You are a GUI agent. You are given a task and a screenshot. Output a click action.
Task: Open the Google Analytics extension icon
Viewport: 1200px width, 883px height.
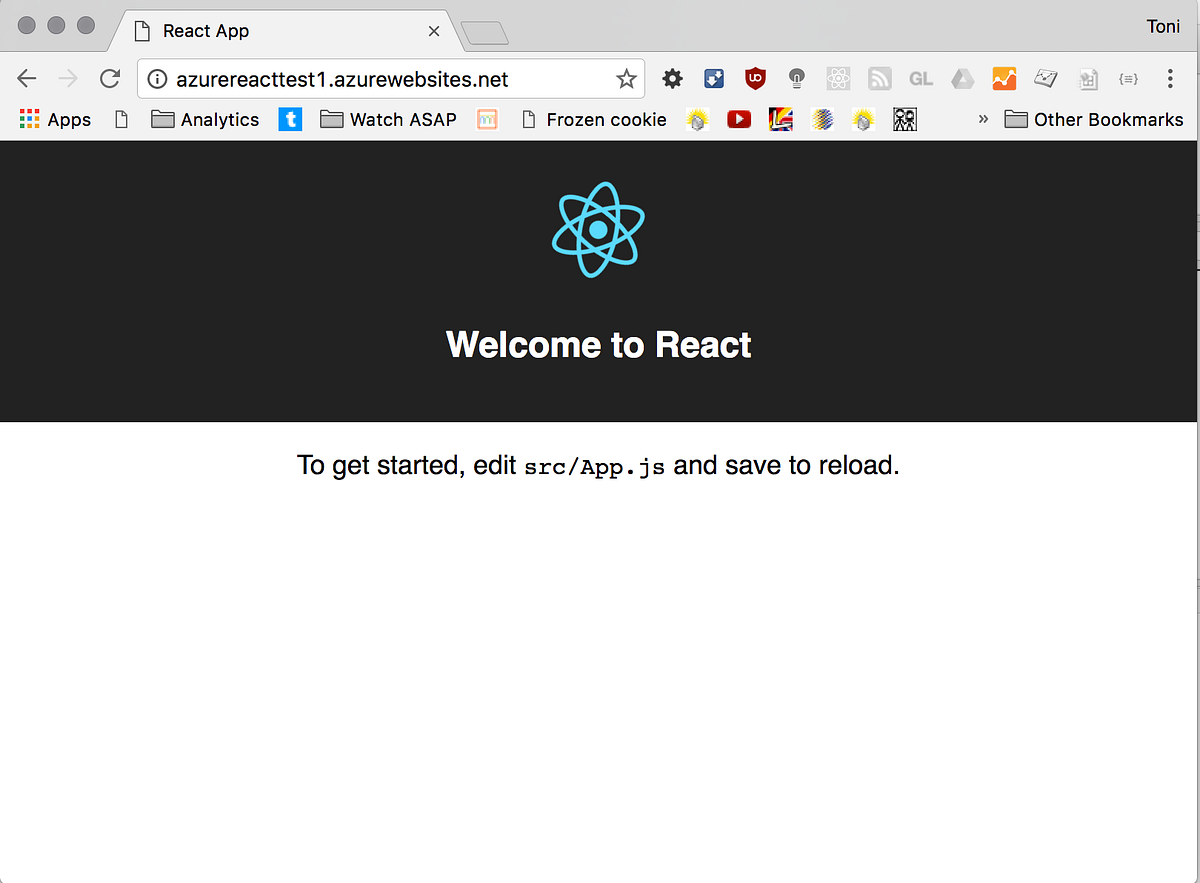pyautogui.click(x=1004, y=78)
